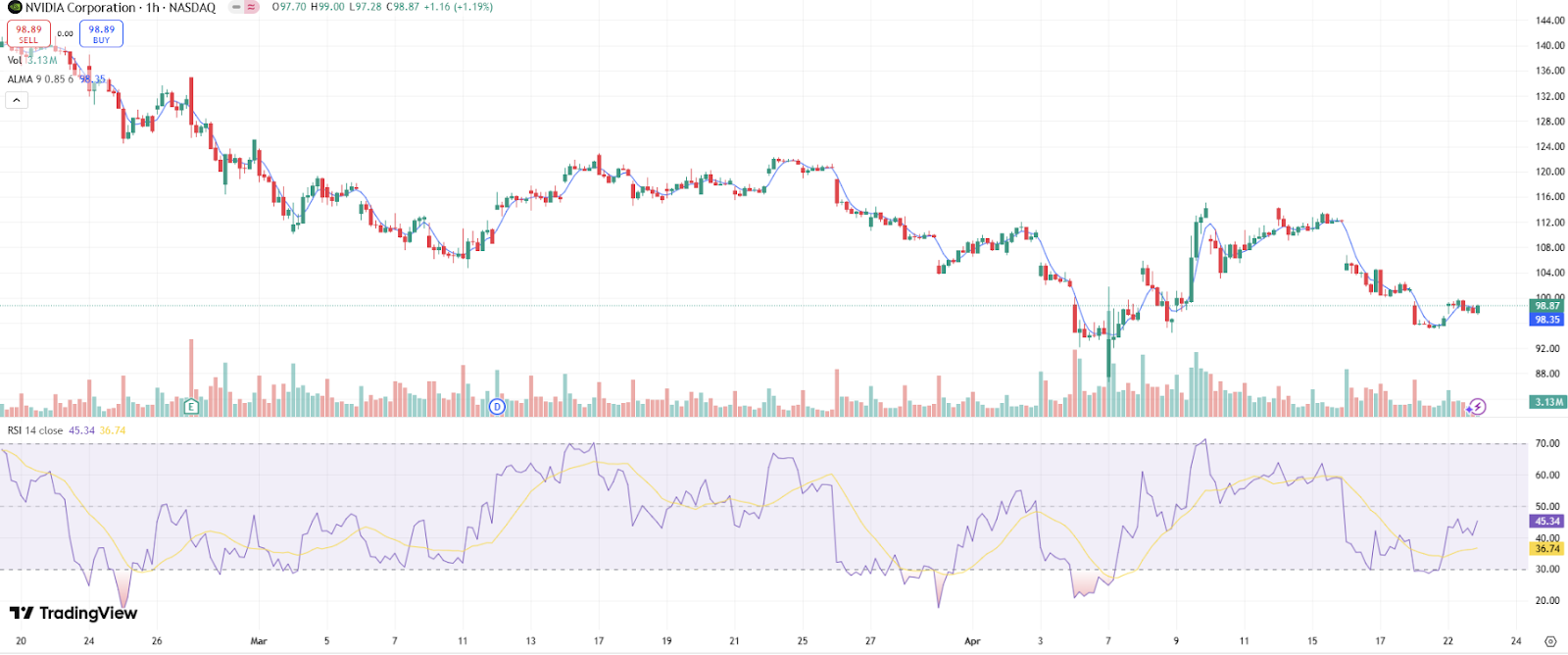
Task: Click the +1.16 (+1.19%) change value
Action: [459, 7]
